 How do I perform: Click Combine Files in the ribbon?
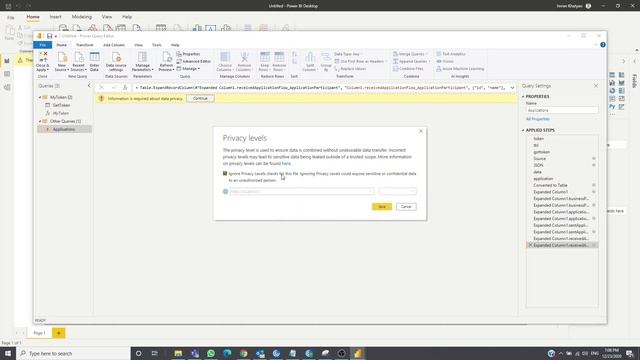click(408, 69)
